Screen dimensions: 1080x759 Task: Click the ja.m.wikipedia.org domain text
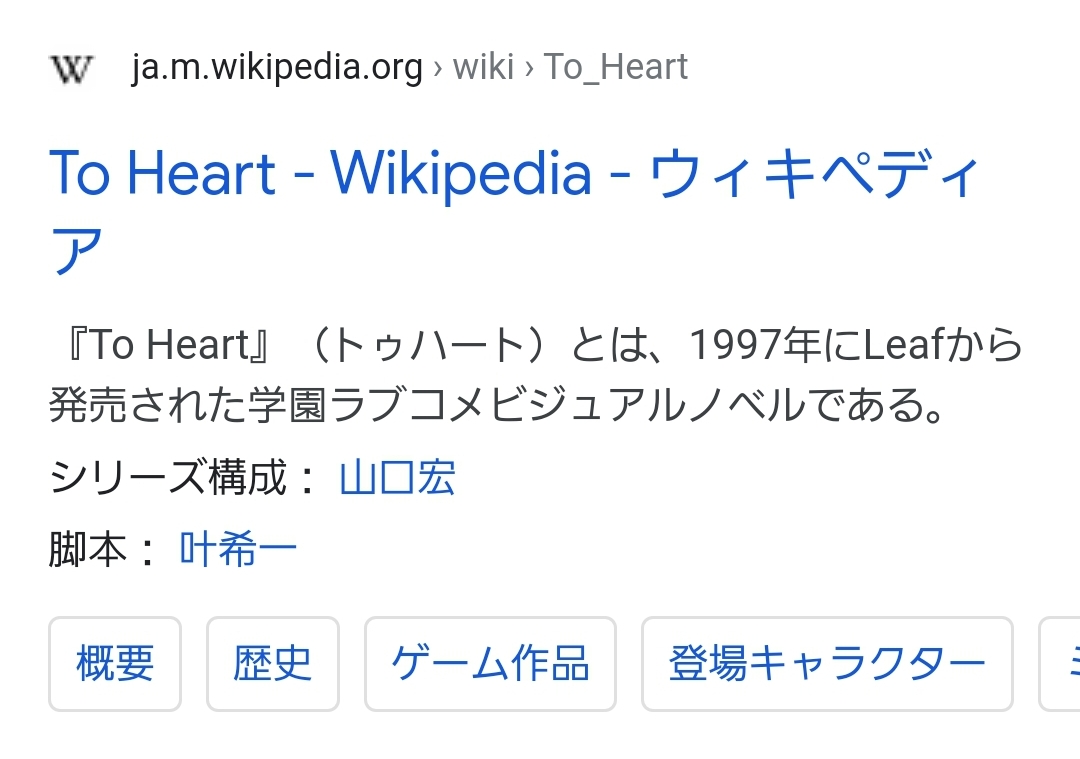coord(277,68)
